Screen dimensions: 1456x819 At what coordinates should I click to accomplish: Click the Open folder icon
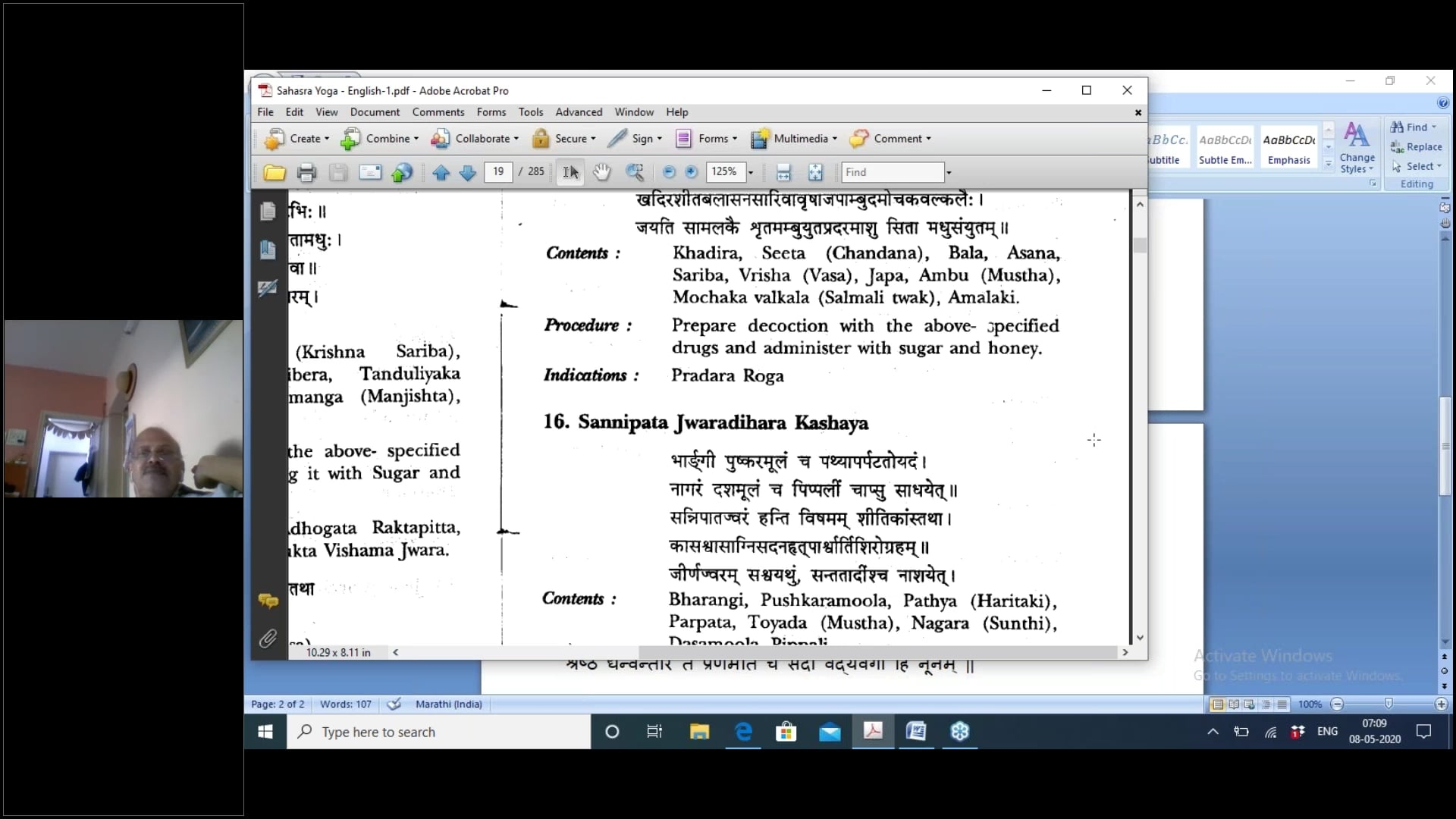[275, 173]
